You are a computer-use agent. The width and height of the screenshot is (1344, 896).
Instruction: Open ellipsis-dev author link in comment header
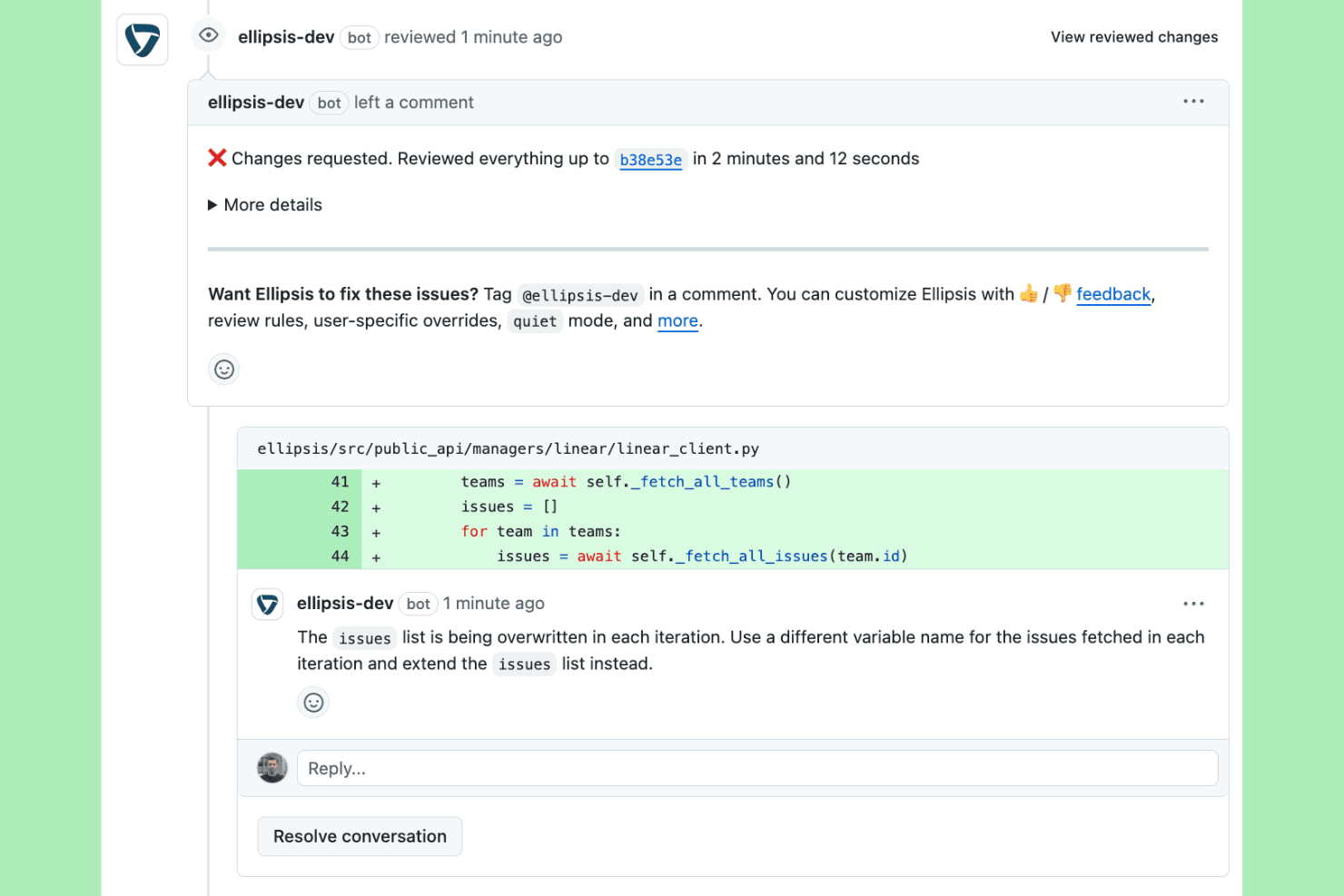[256, 103]
